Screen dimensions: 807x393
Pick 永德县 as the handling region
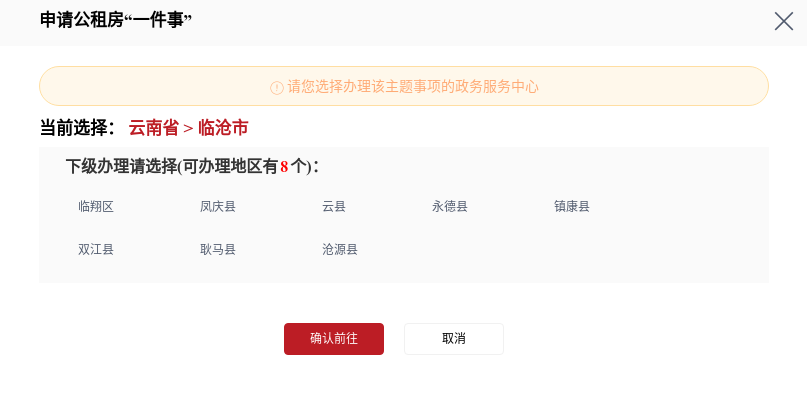pos(450,207)
